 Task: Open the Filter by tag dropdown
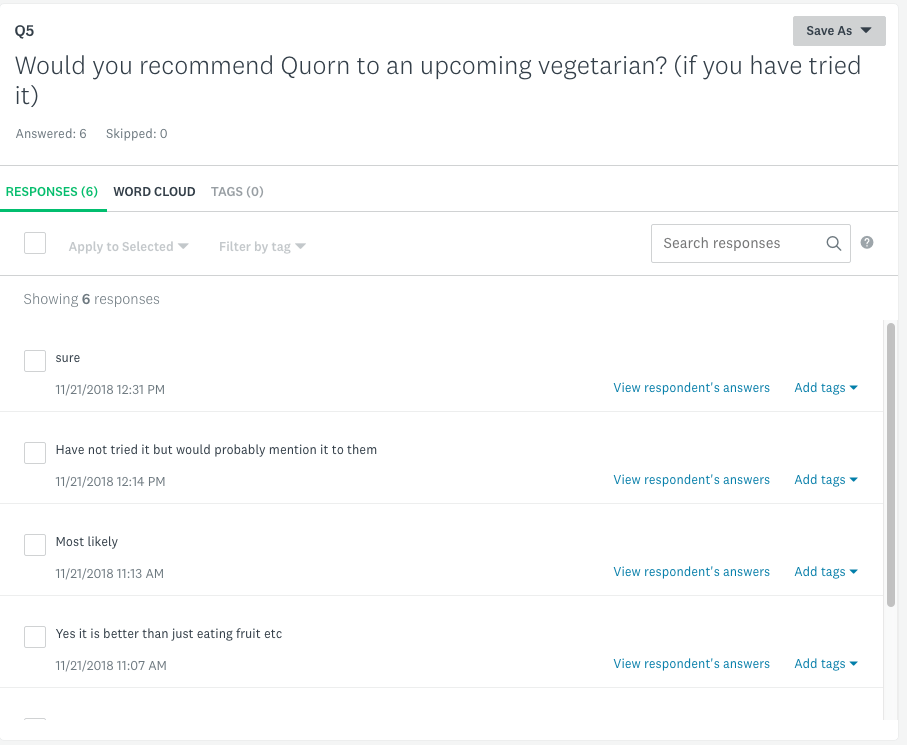261,246
